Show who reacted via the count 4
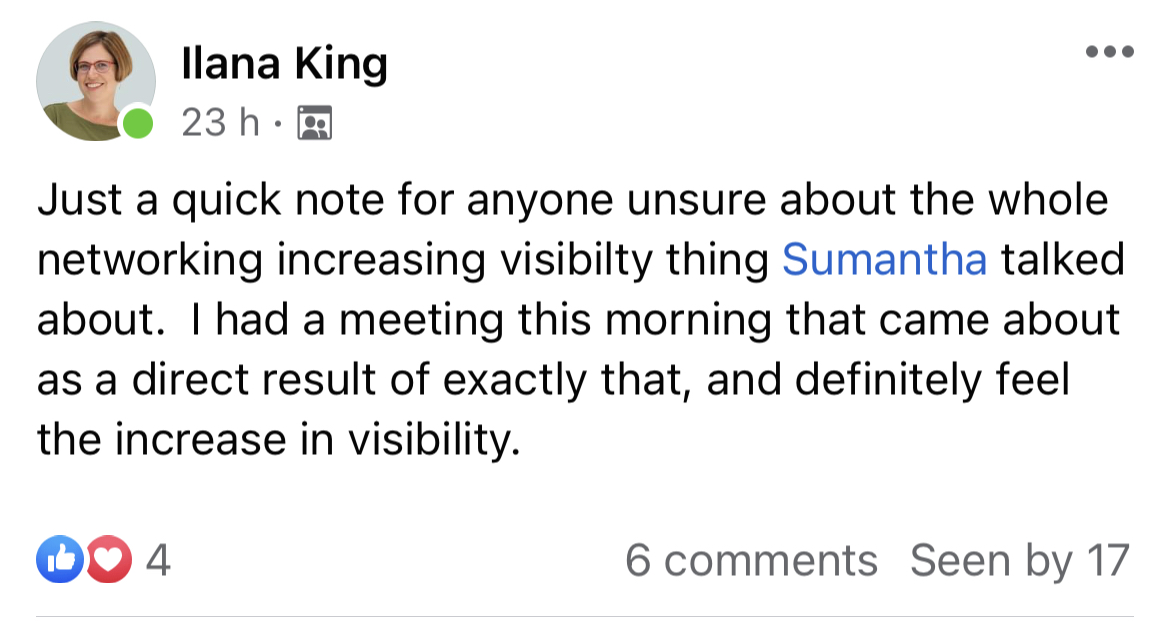 pyautogui.click(x=158, y=561)
